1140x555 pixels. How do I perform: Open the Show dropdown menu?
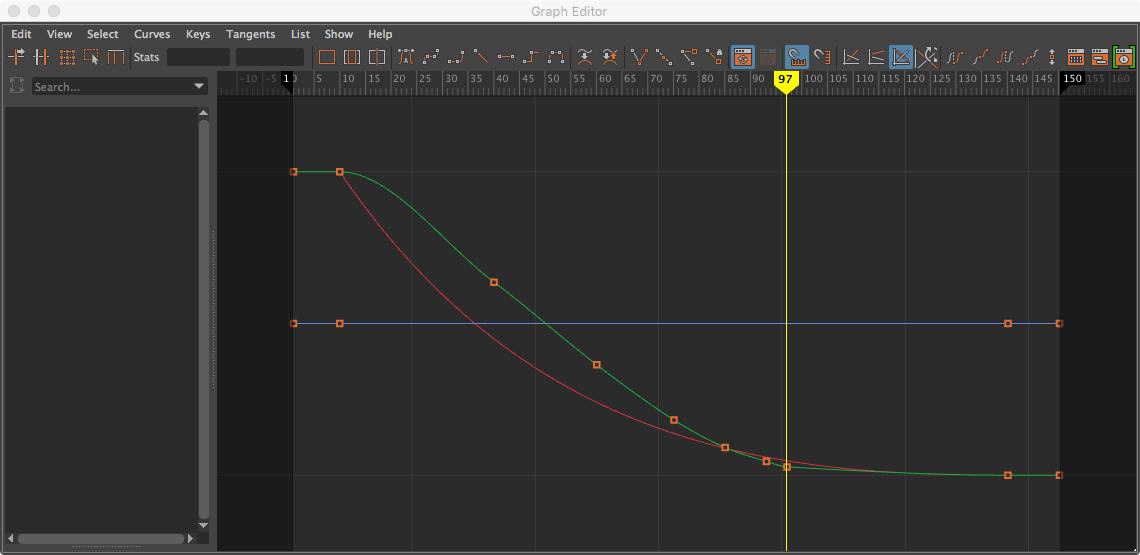(x=339, y=34)
